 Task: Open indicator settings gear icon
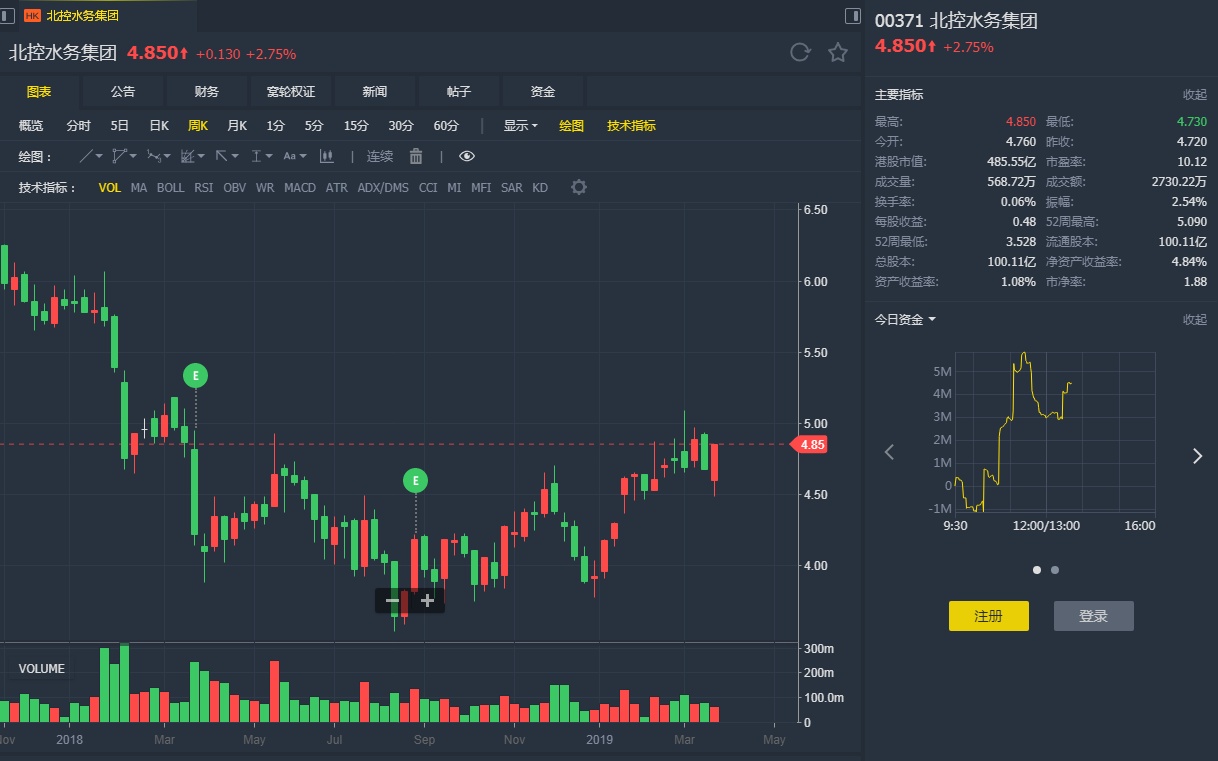[578, 187]
